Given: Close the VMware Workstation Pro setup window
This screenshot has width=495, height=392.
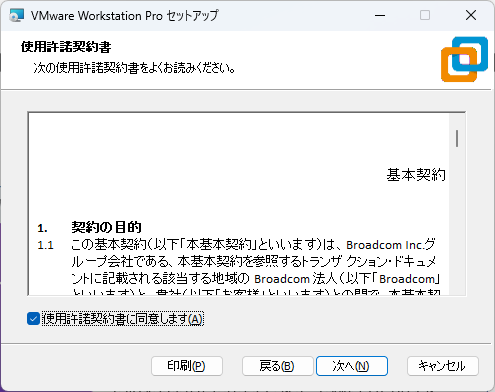Looking at the screenshot, I should point(471,15).
